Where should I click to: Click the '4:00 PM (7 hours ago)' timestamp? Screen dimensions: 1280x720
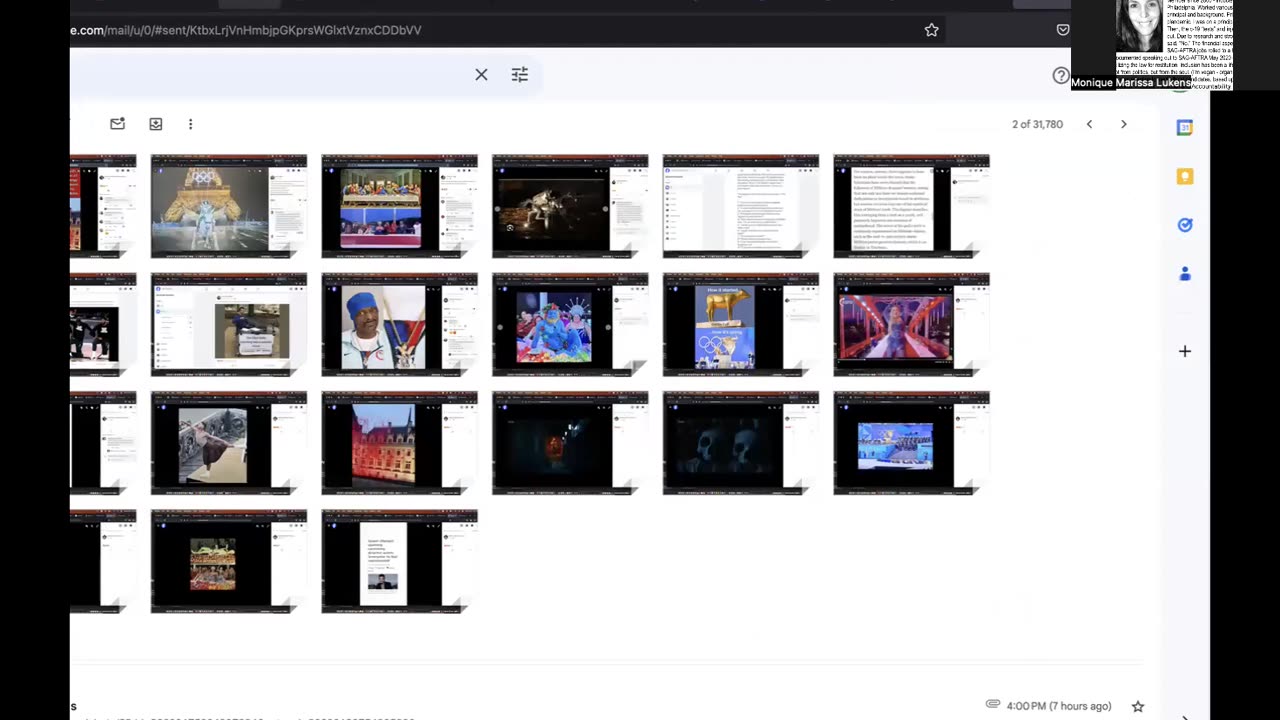coord(1059,706)
